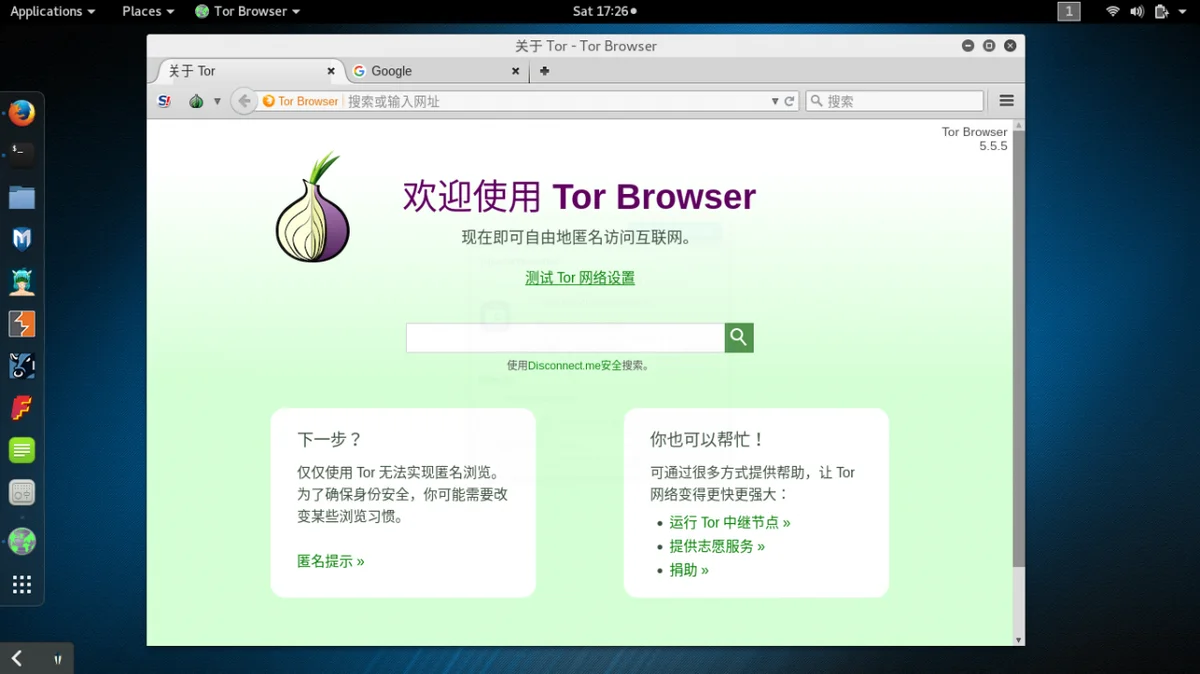Viewport: 1200px width, 674px height.
Task: Click the magnifier in the toolbar search box
Action: click(817, 101)
